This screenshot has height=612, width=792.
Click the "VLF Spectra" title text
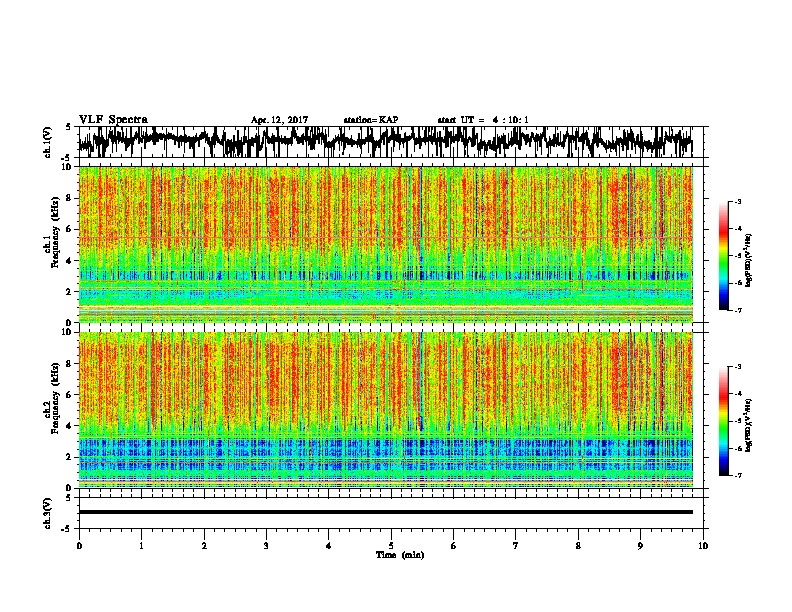click(x=113, y=120)
